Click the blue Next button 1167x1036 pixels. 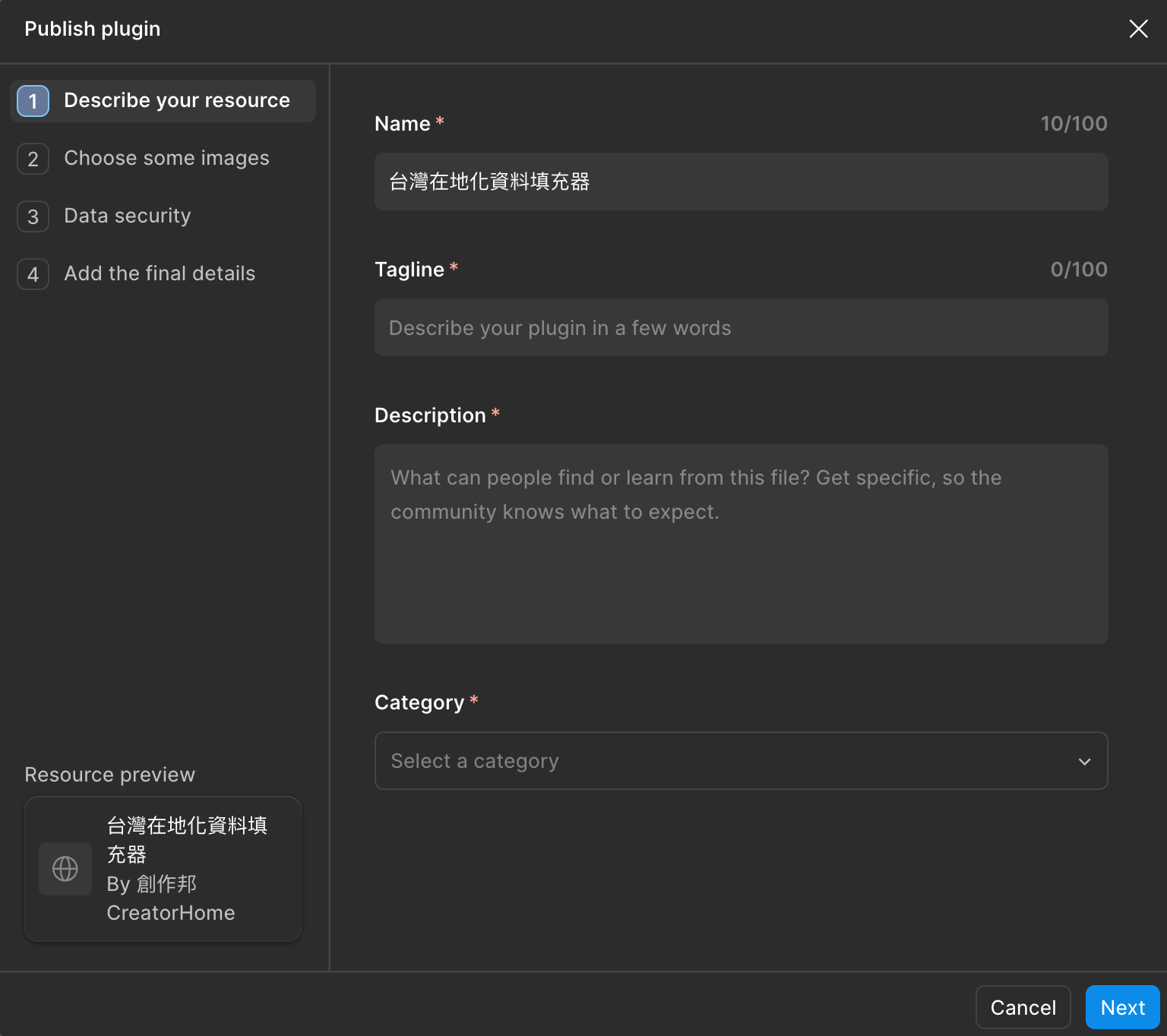(x=1122, y=1007)
